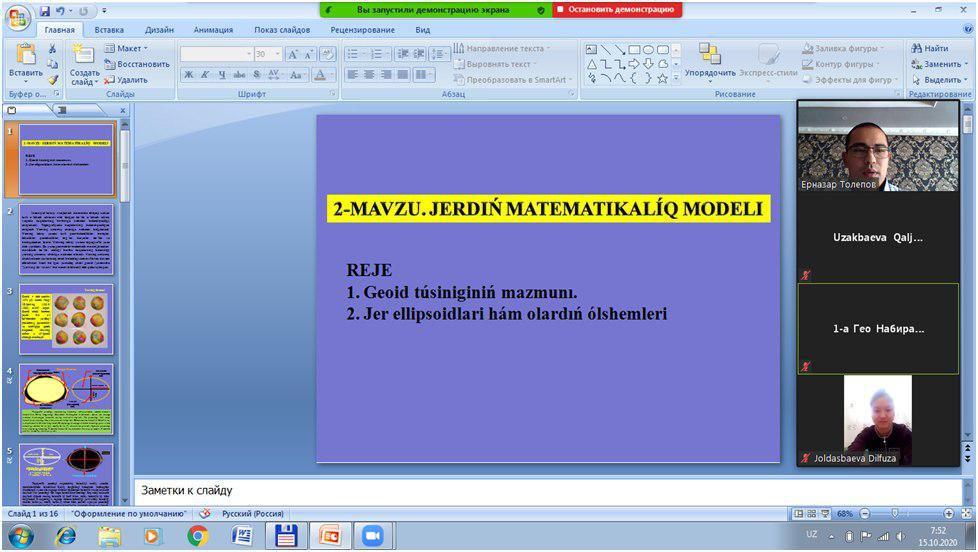
Task: Click the Найти find button
Action: (930, 48)
